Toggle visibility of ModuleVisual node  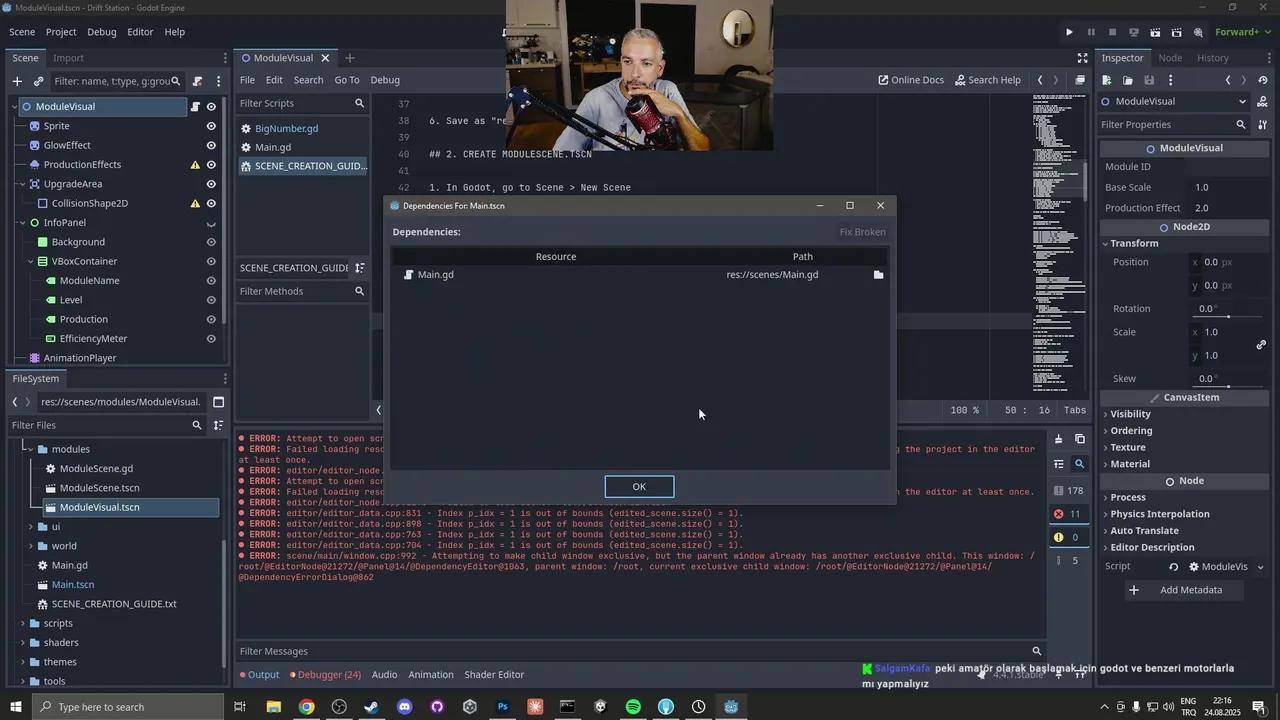211,107
